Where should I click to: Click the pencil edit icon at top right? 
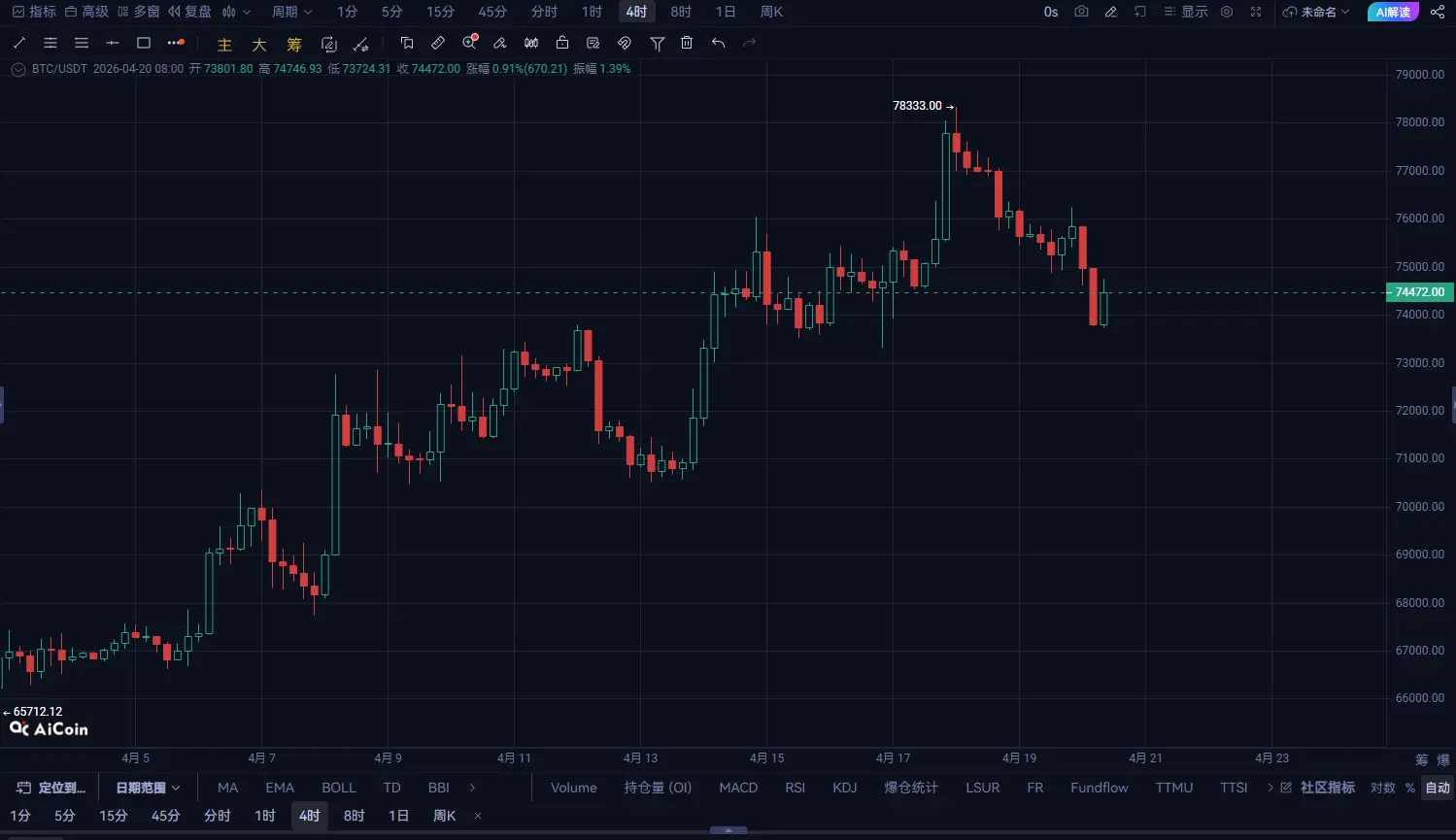click(1111, 12)
